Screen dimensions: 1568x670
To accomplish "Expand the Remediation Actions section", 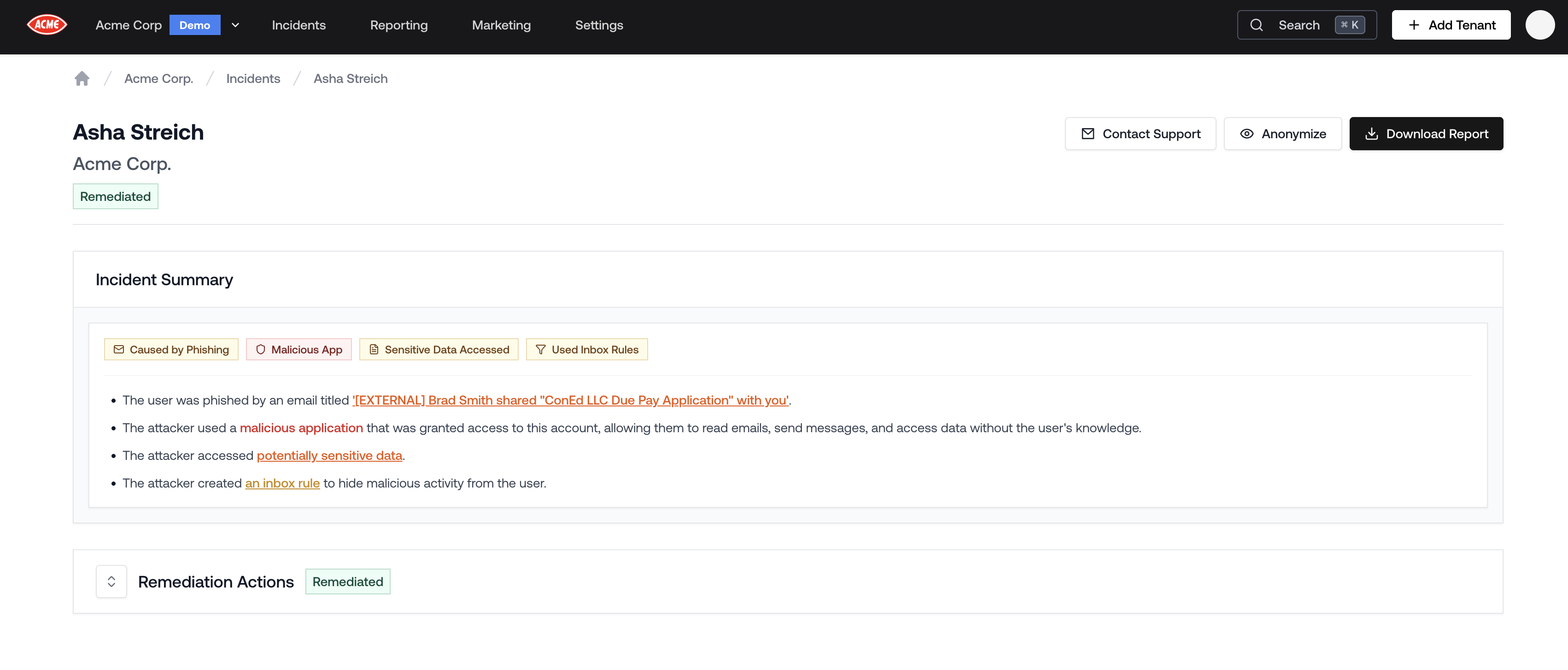I will (x=111, y=582).
